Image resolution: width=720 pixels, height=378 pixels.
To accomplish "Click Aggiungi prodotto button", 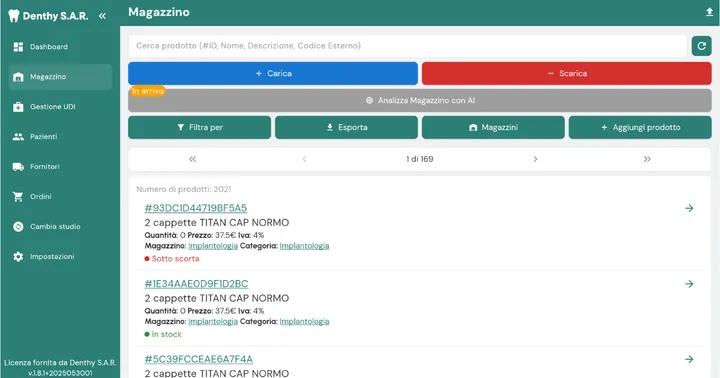I will (x=640, y=127).
